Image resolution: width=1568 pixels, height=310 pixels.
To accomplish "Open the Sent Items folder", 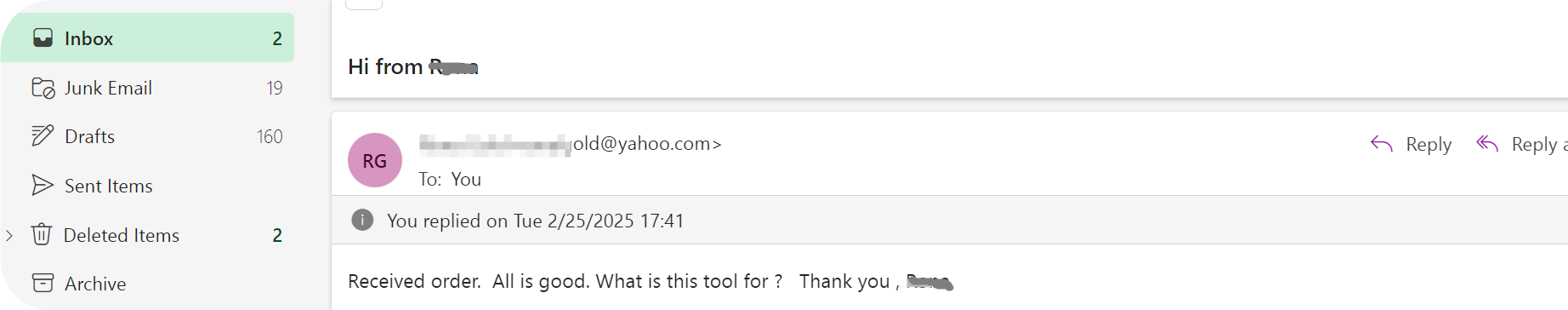I will point(147,186).
